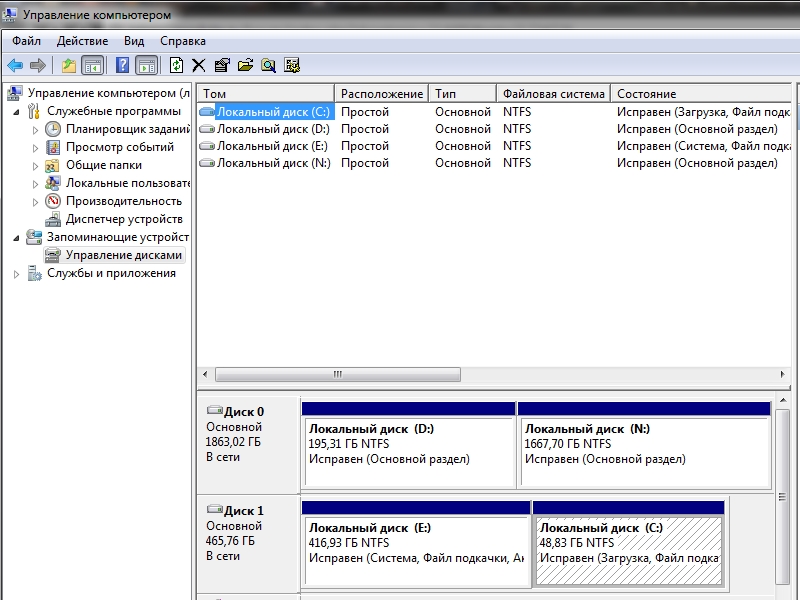
Task: Click the drive icon for volume (N:)
Action: coord(207,163)
